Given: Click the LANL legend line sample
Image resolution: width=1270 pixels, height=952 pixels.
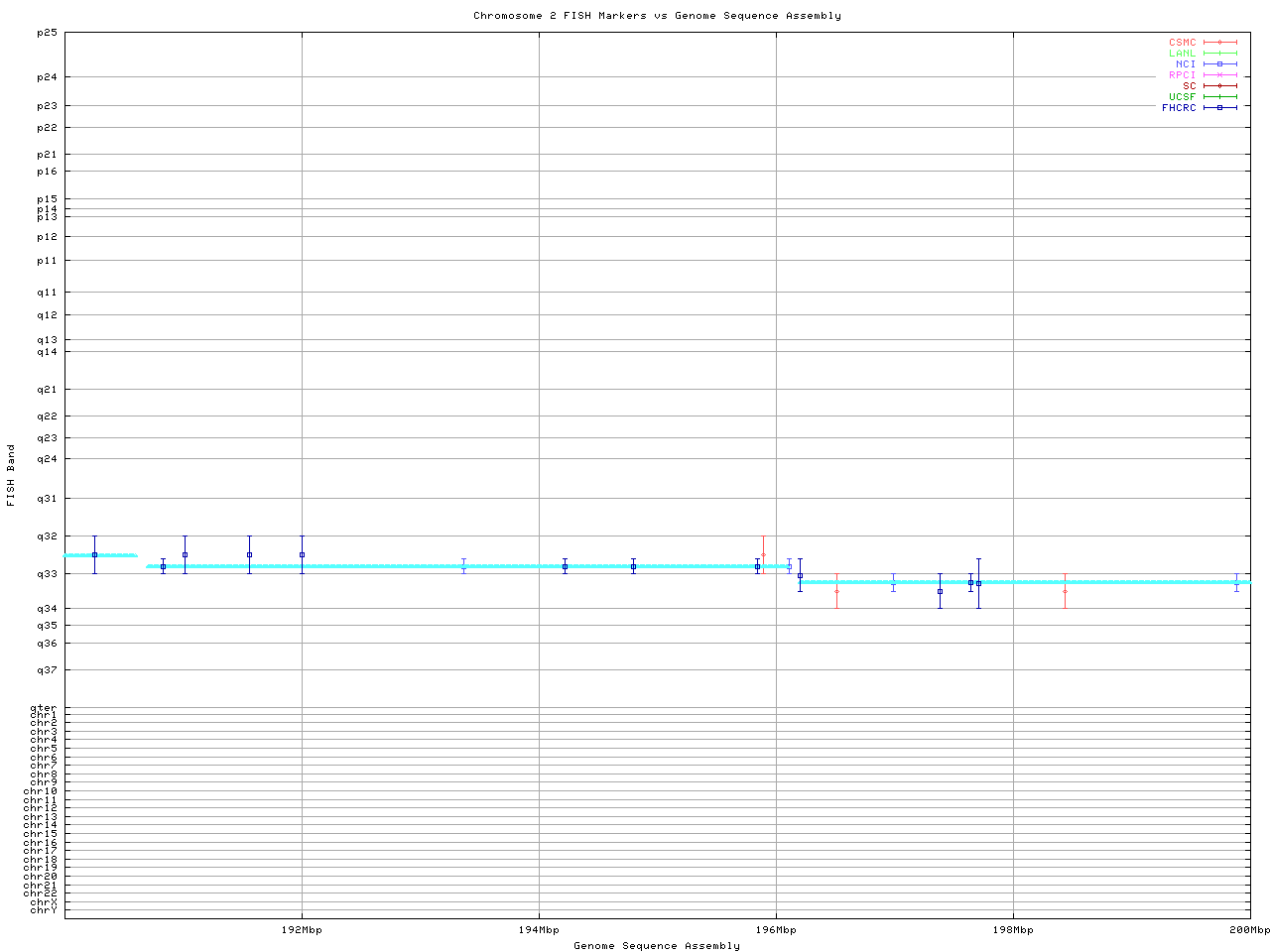Looking at the screenshot, I should [x=1219, y=54].
